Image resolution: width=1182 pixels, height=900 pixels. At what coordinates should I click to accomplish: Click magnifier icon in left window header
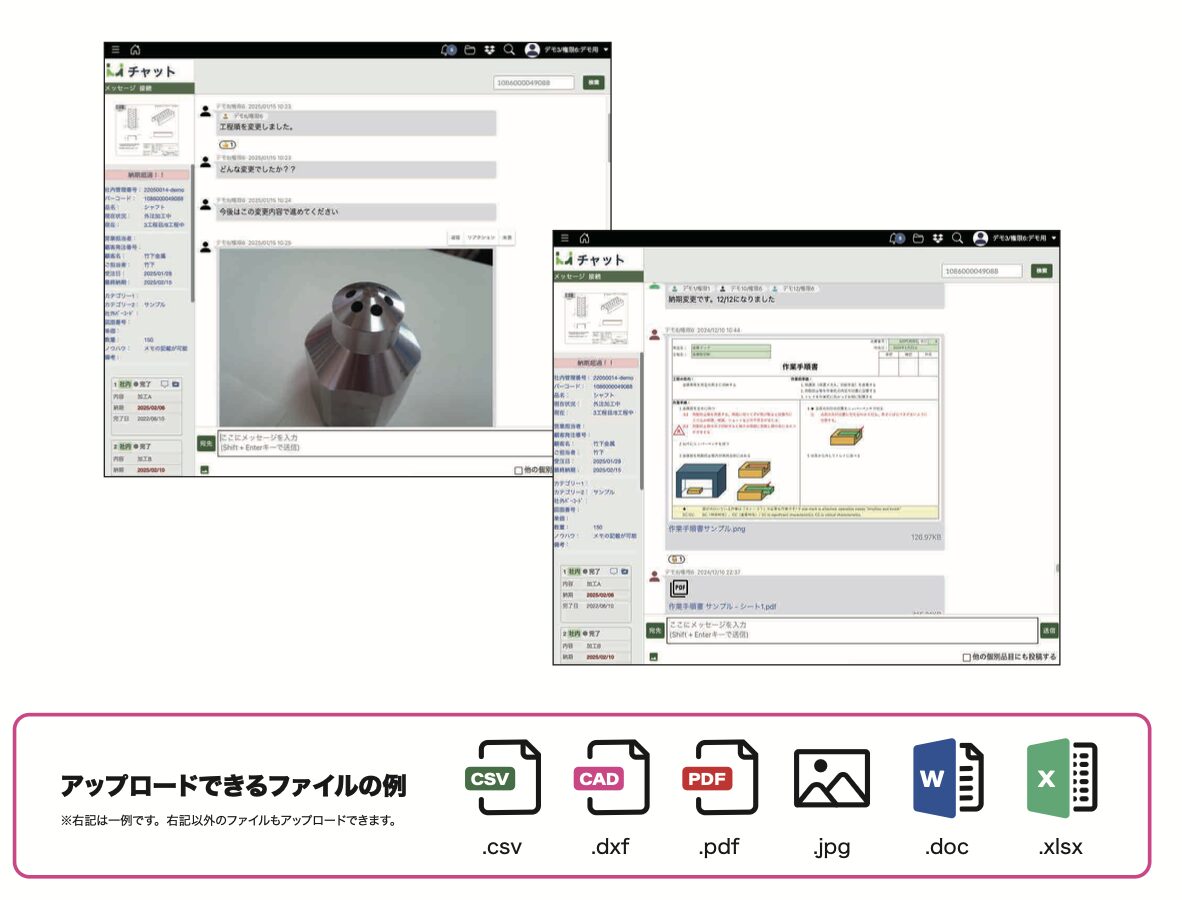point(510,50)
